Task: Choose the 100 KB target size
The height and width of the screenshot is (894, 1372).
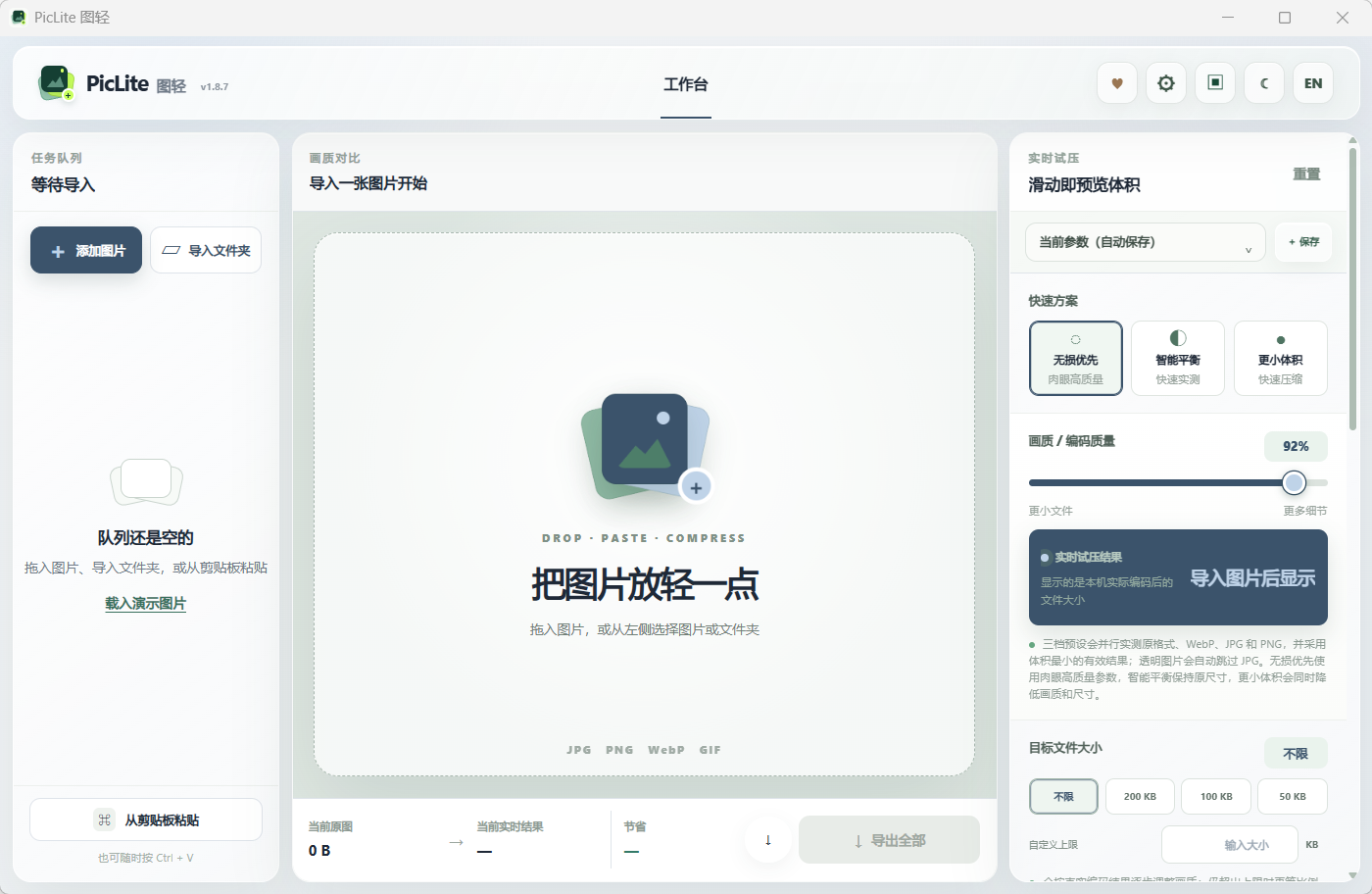Action: click(x=1216, y=797)
